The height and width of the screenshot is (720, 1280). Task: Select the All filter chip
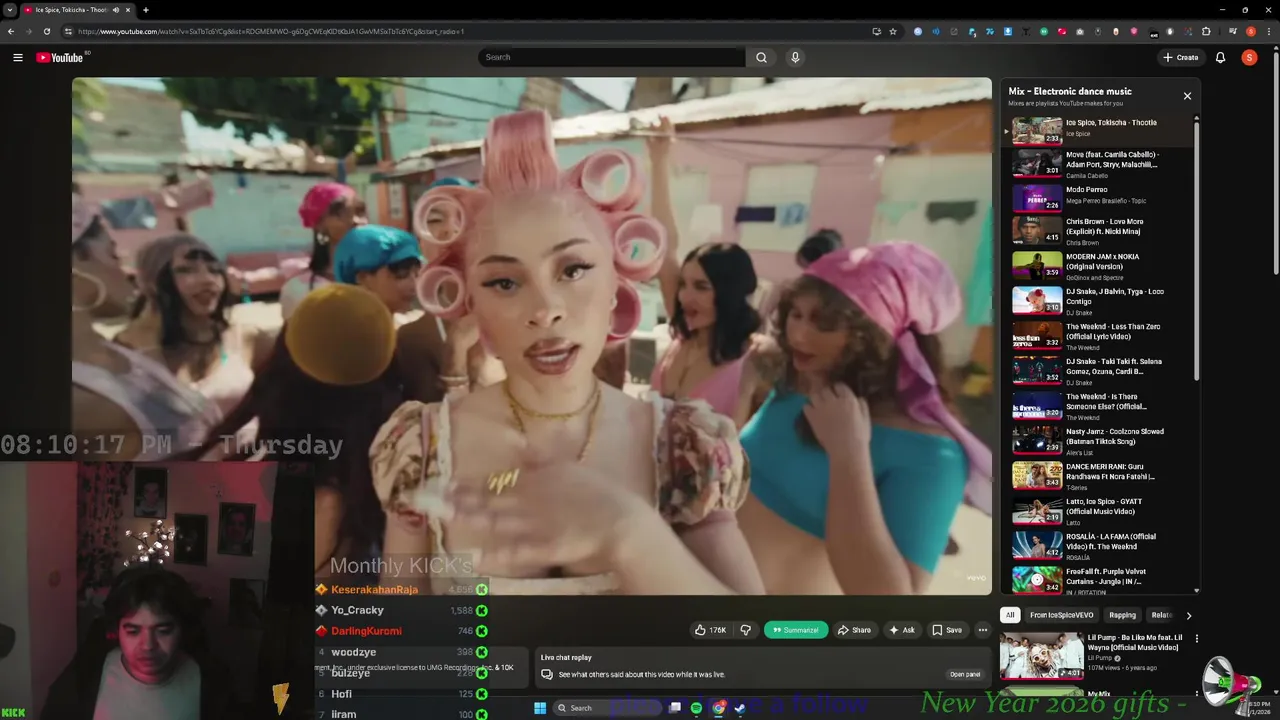(1010, 615)
